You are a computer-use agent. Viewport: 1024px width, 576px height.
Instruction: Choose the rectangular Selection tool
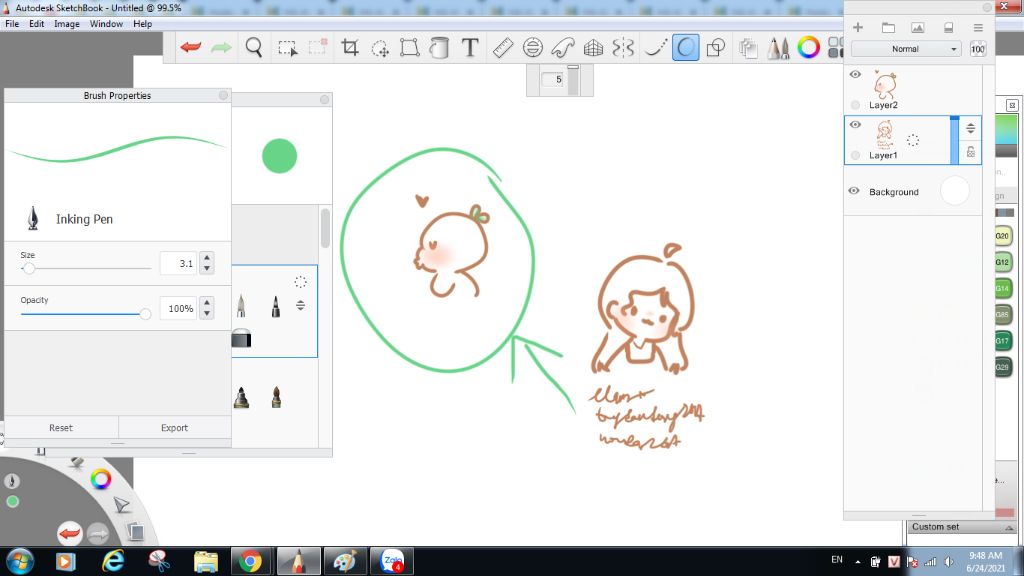287,48
